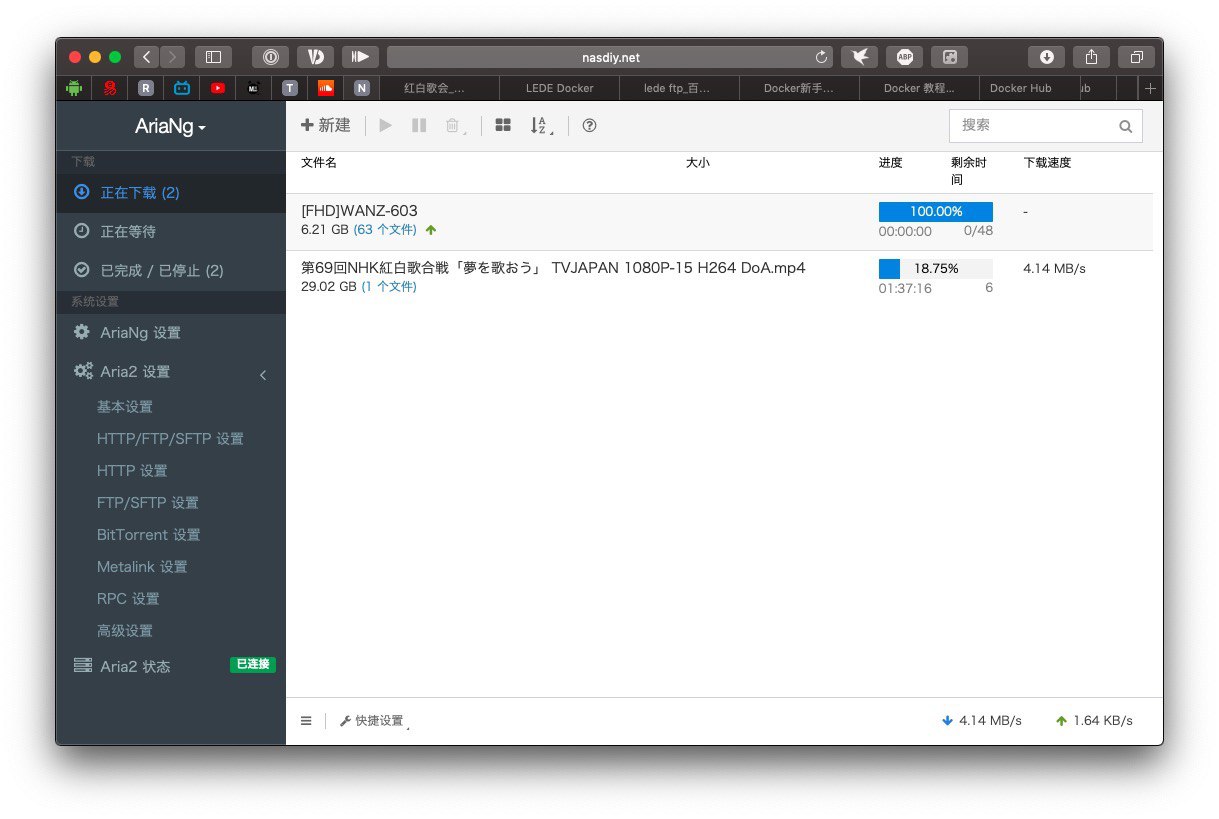
Task: Open the Safari downloads icon
Action: point(1046,57)
